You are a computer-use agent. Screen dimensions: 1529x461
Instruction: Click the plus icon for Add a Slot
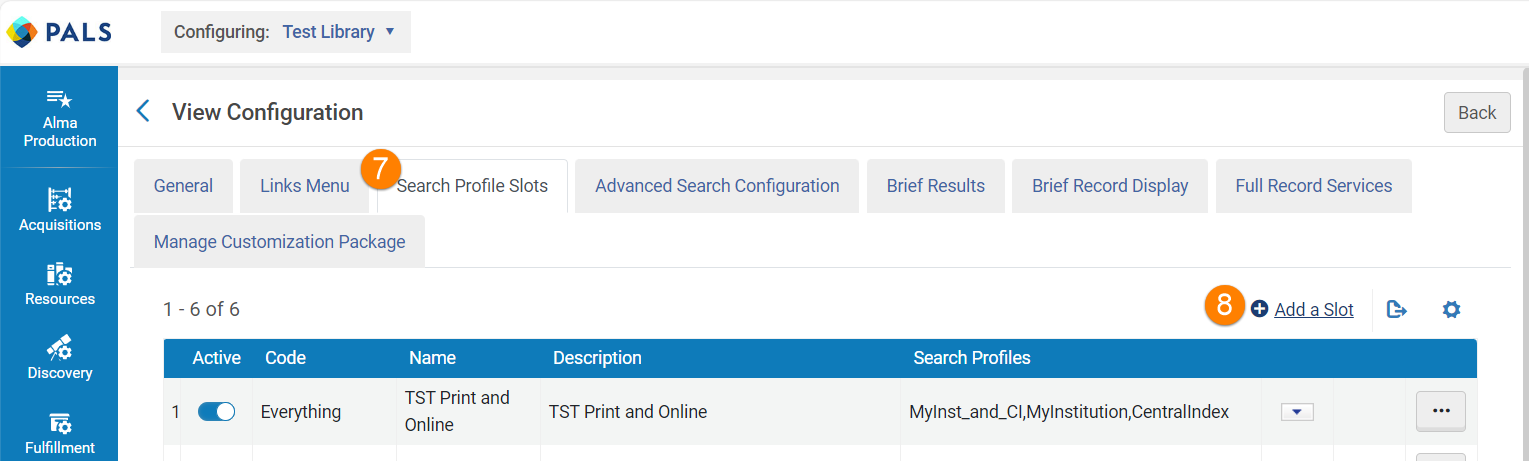[x=1260, y=309]
